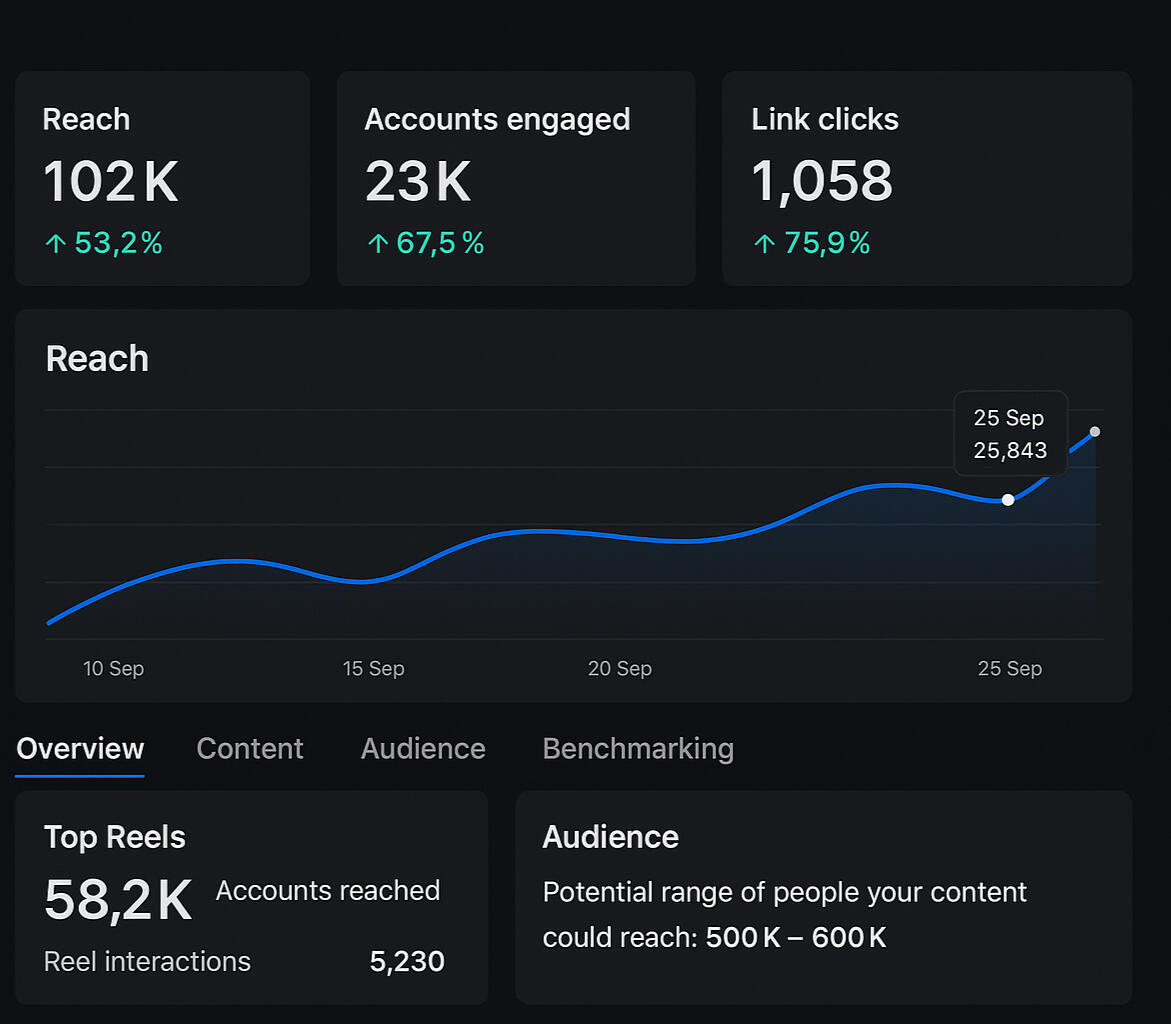Screen dimensions: 1171x1024
Task: Open the Content tab
Action: click(x=250, y=749)
